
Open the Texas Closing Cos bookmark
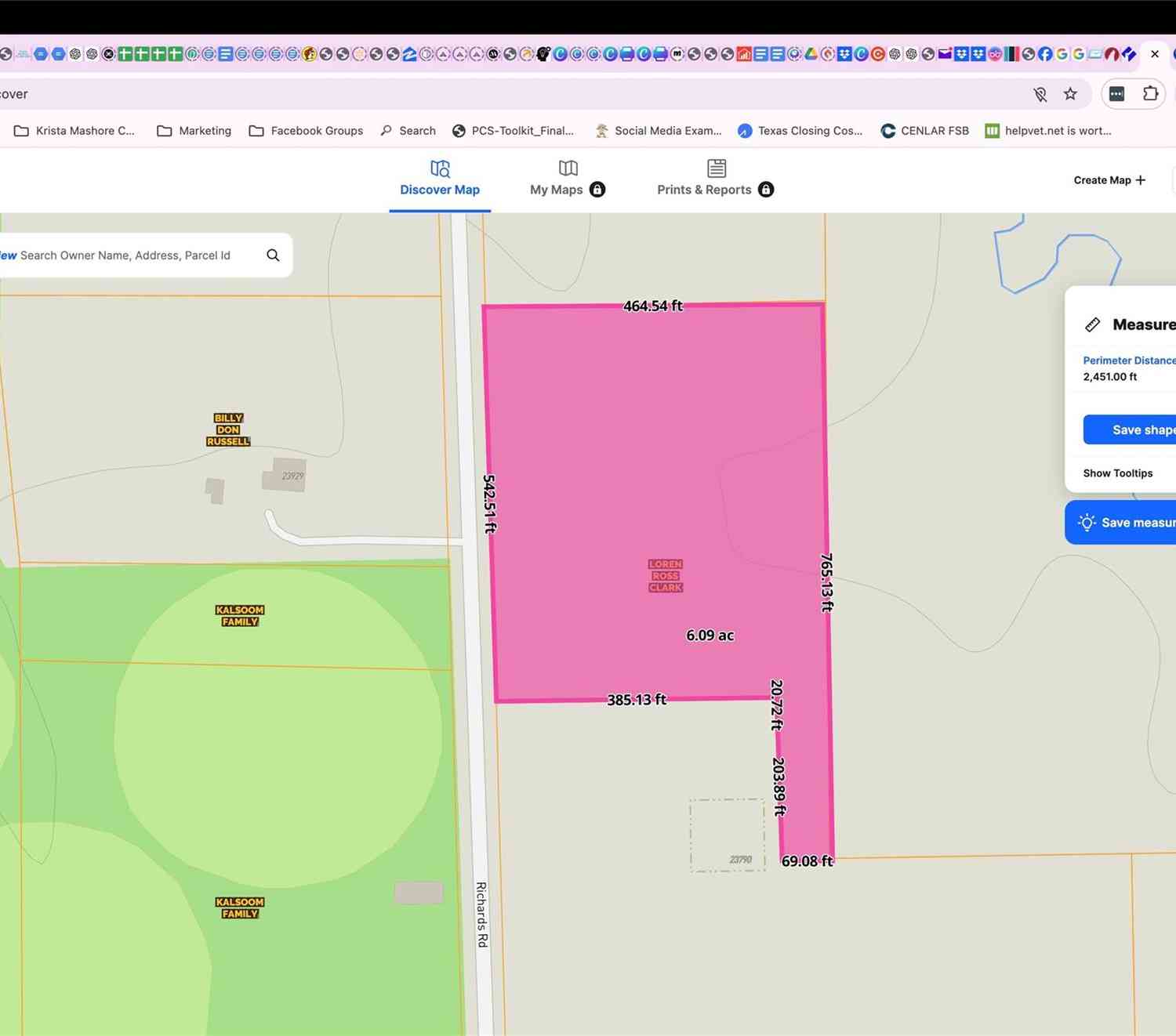pos(800,131)
